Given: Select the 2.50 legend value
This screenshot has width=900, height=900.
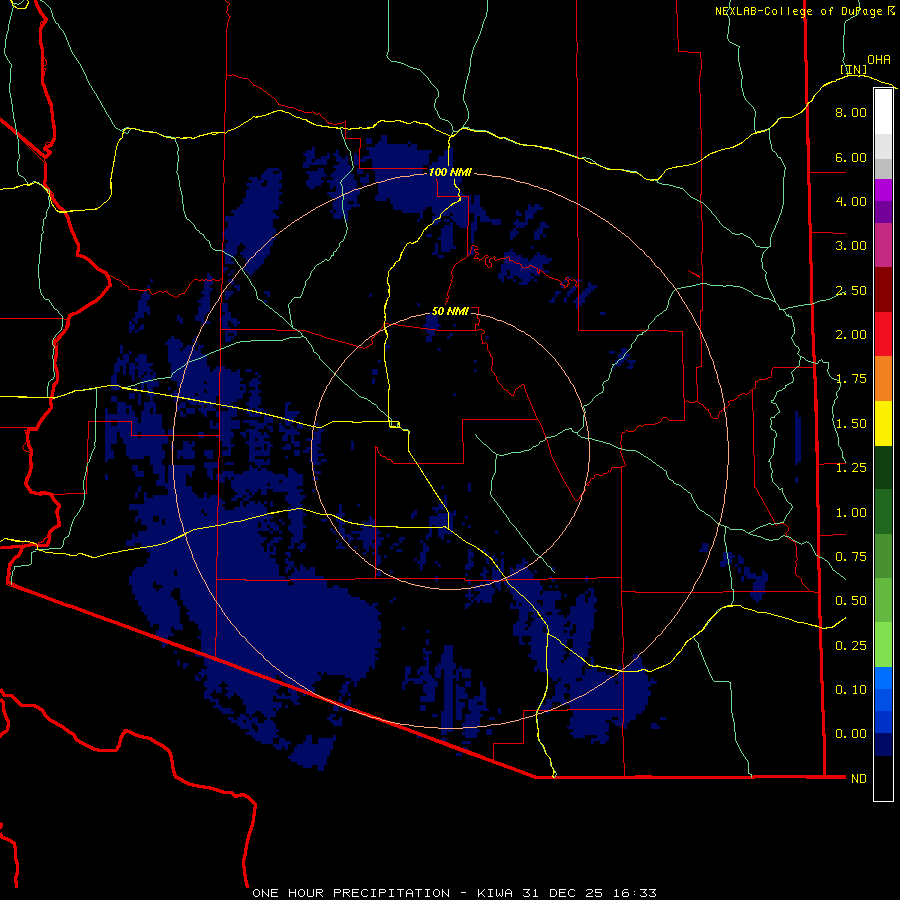Looking at the screenshot, I should point(851,290).
